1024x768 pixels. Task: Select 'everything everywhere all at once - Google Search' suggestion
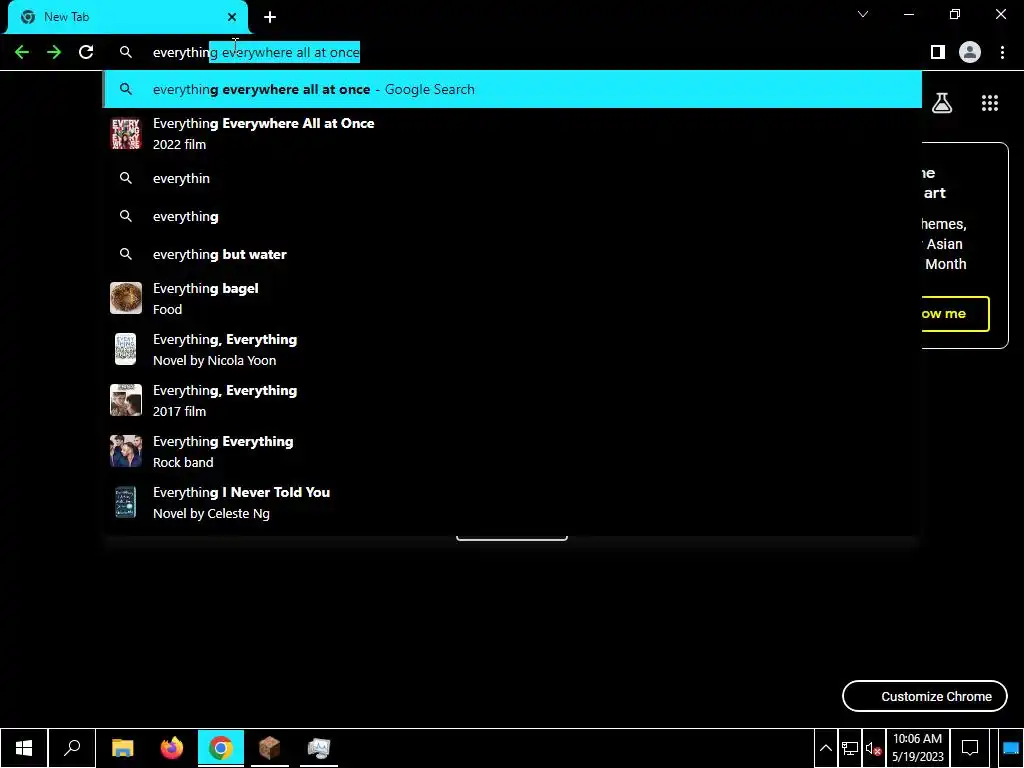tap(512, 89)
